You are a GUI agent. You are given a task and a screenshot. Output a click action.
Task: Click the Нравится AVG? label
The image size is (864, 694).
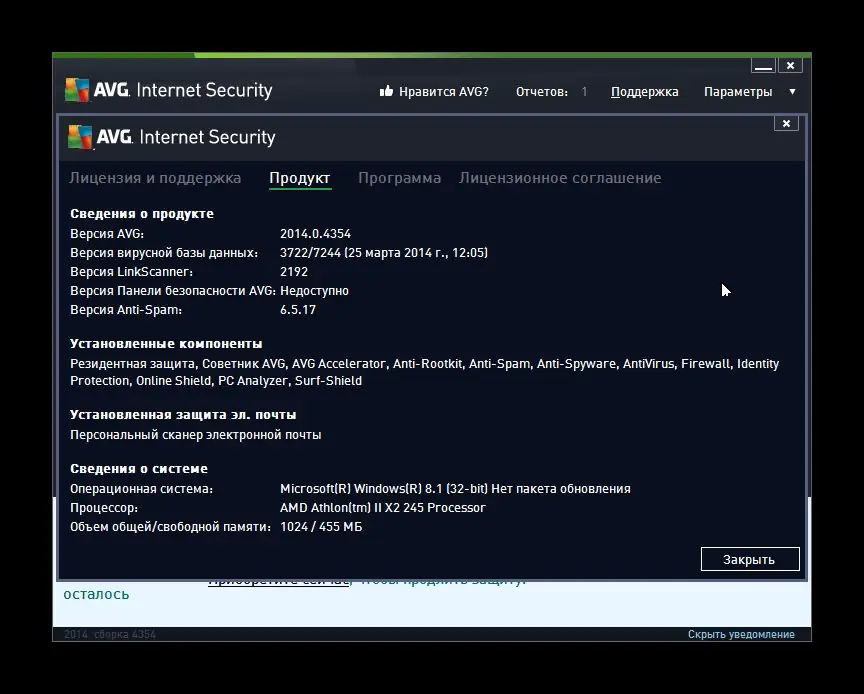tap(444, 92)
